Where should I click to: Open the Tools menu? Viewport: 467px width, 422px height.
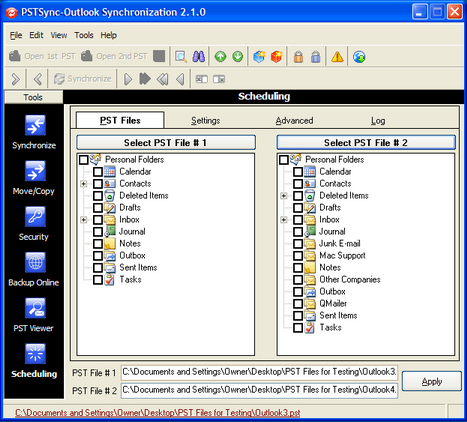click(x=84, y=35)
